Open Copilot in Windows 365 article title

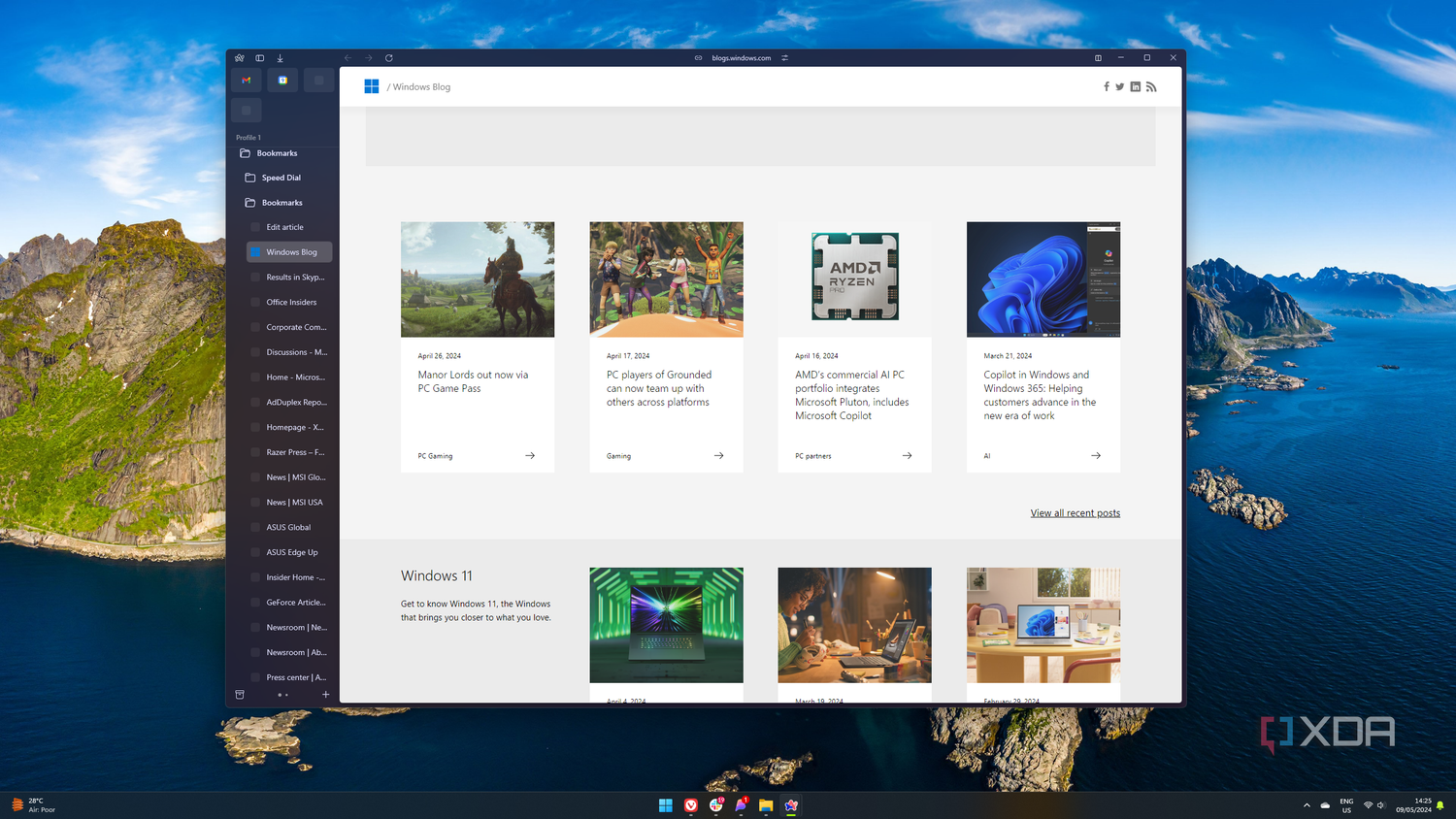[x=1040, y=395]
